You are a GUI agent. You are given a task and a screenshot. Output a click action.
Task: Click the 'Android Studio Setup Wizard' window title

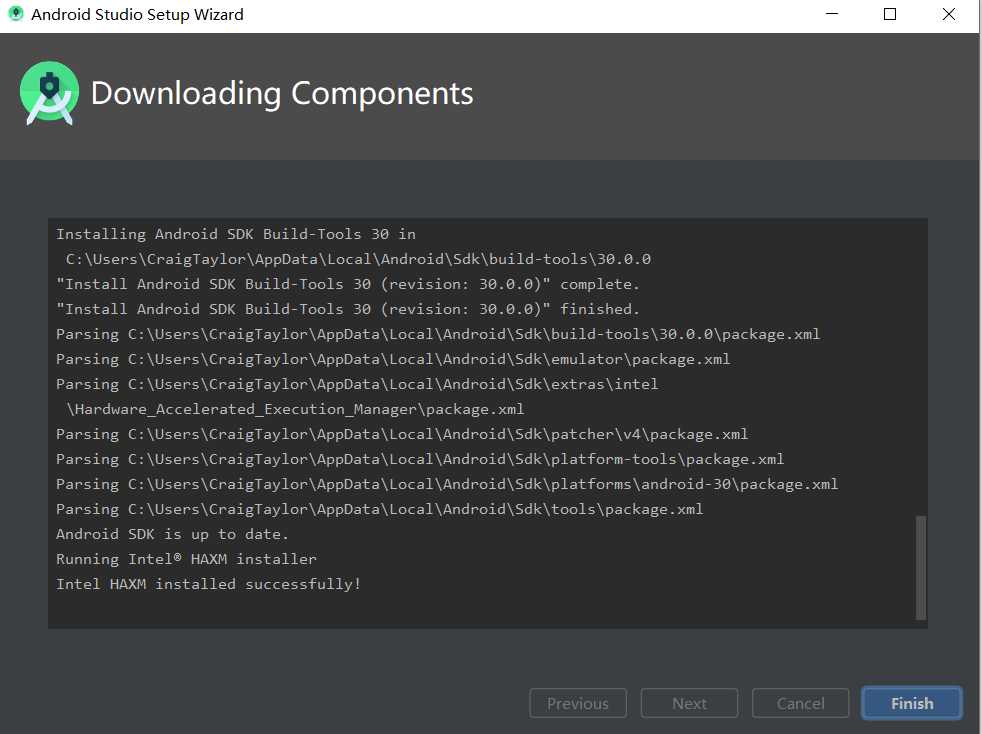click(x=137, y=14)
